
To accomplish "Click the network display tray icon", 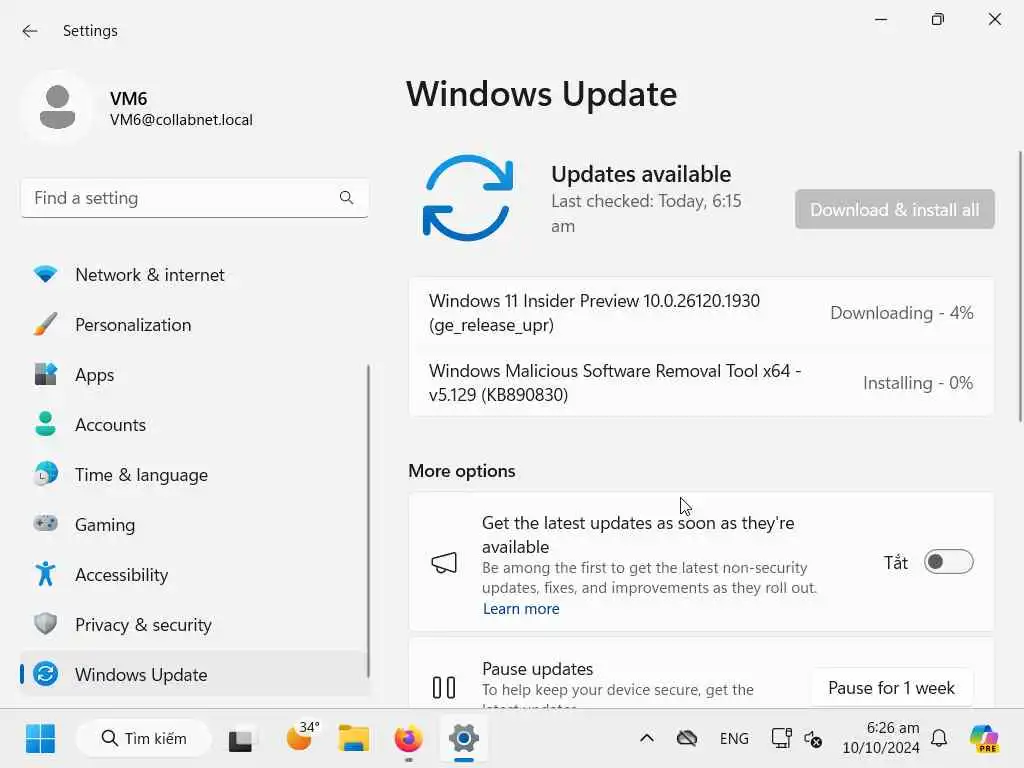I will [781, 738].
